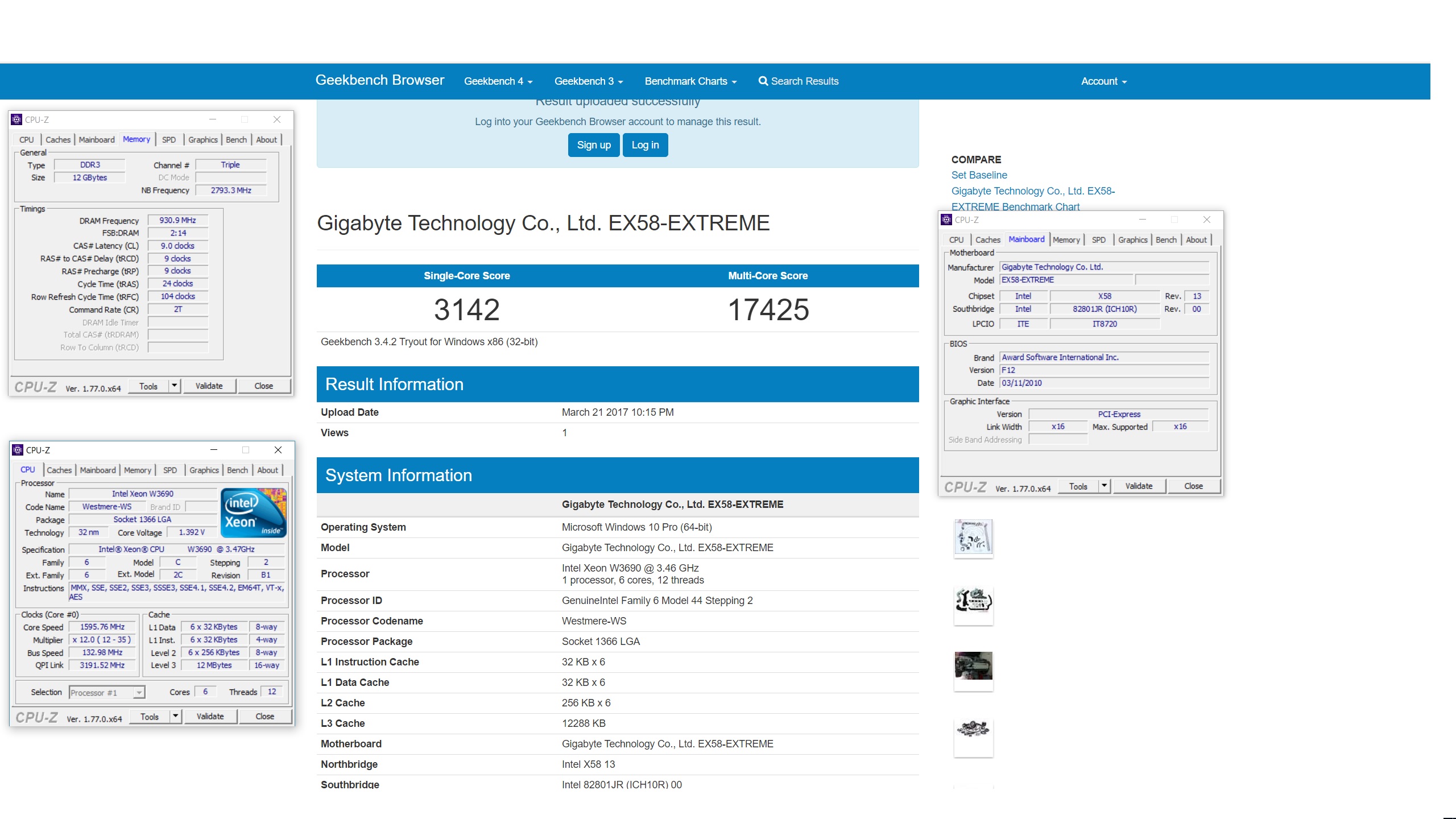The width and height of the screenshot is (1456, 819).
Task: Click Close button in CPU window
Action: pyautogui.click(x=264, y=716)
